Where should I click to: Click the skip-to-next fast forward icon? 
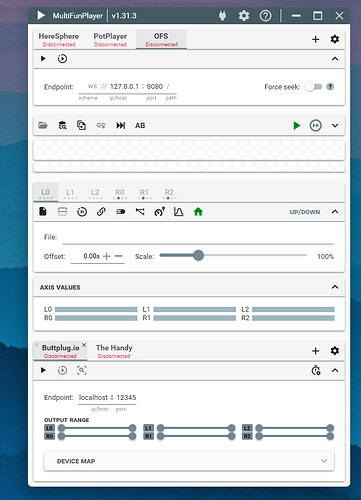[120, 125]
